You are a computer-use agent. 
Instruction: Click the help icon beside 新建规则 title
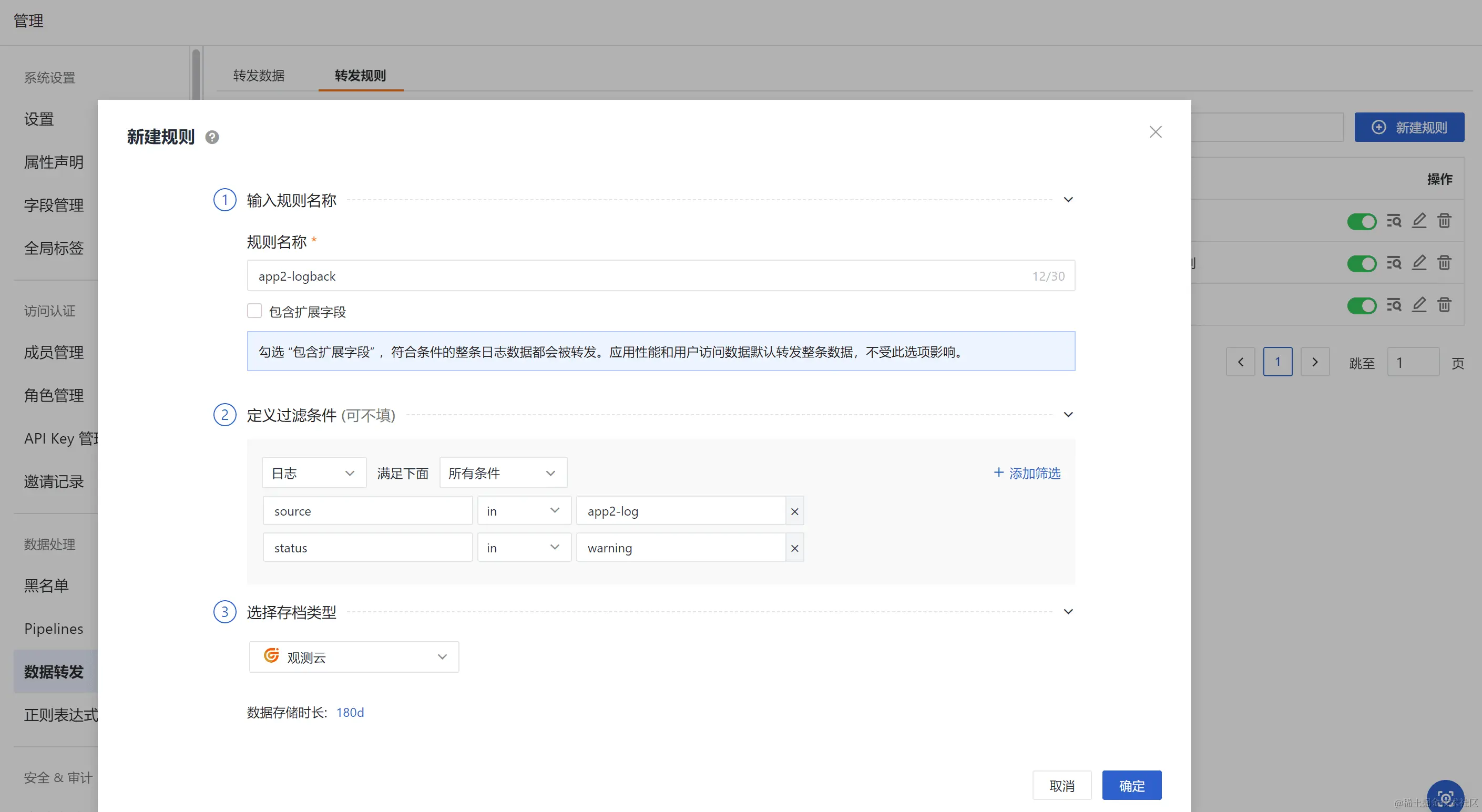pyautogui.click(x=212, y=138)
